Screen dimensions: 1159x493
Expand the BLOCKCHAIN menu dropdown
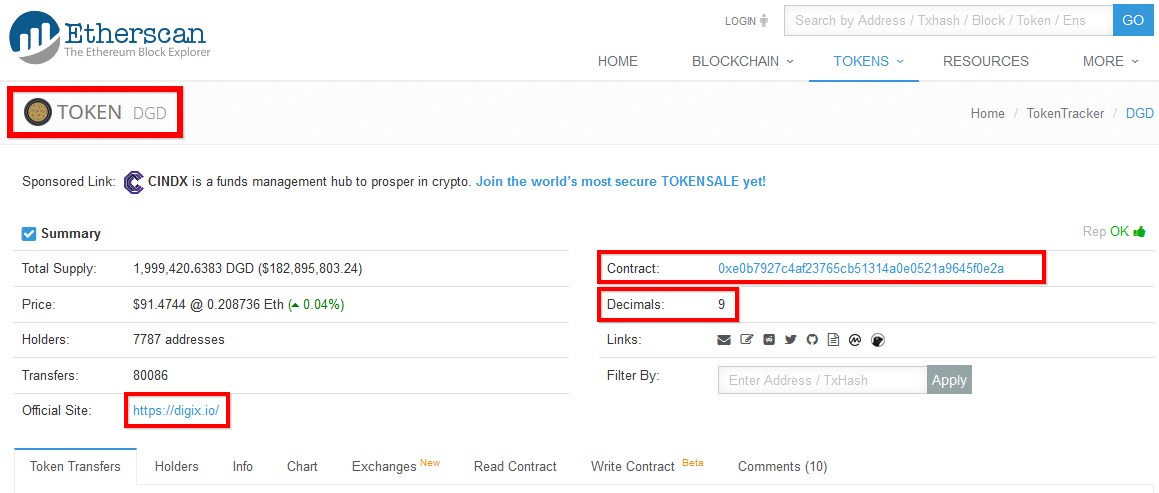[x=743, y=61]
